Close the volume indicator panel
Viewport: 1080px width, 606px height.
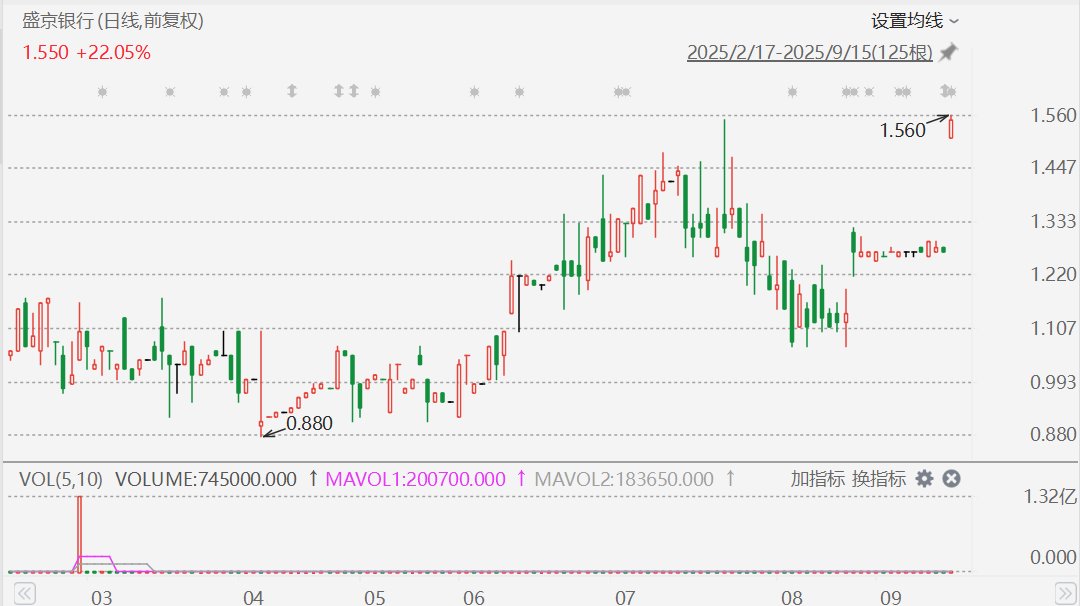[952, 479]
